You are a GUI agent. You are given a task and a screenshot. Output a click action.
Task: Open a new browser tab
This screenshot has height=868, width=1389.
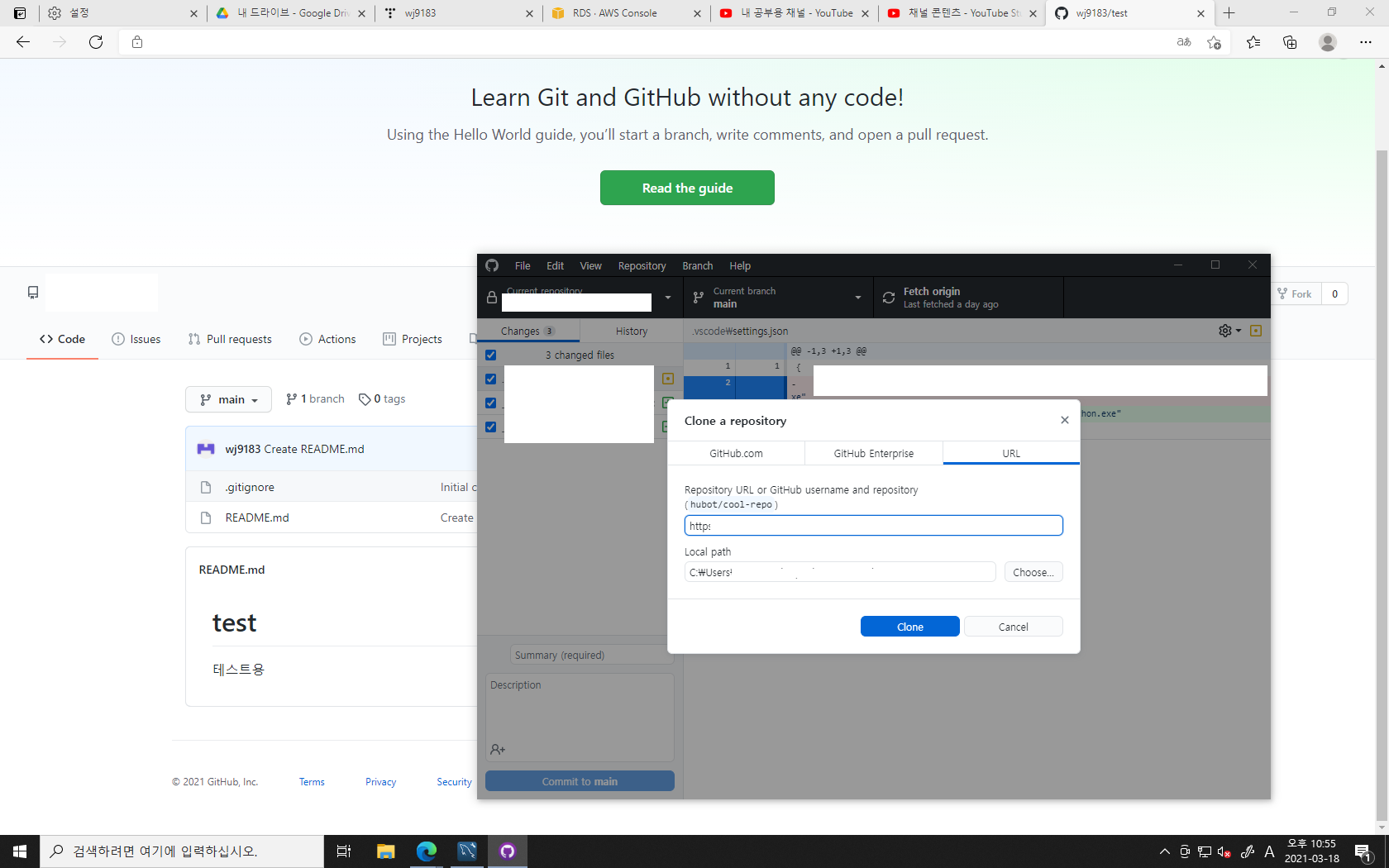point(1229,13)
